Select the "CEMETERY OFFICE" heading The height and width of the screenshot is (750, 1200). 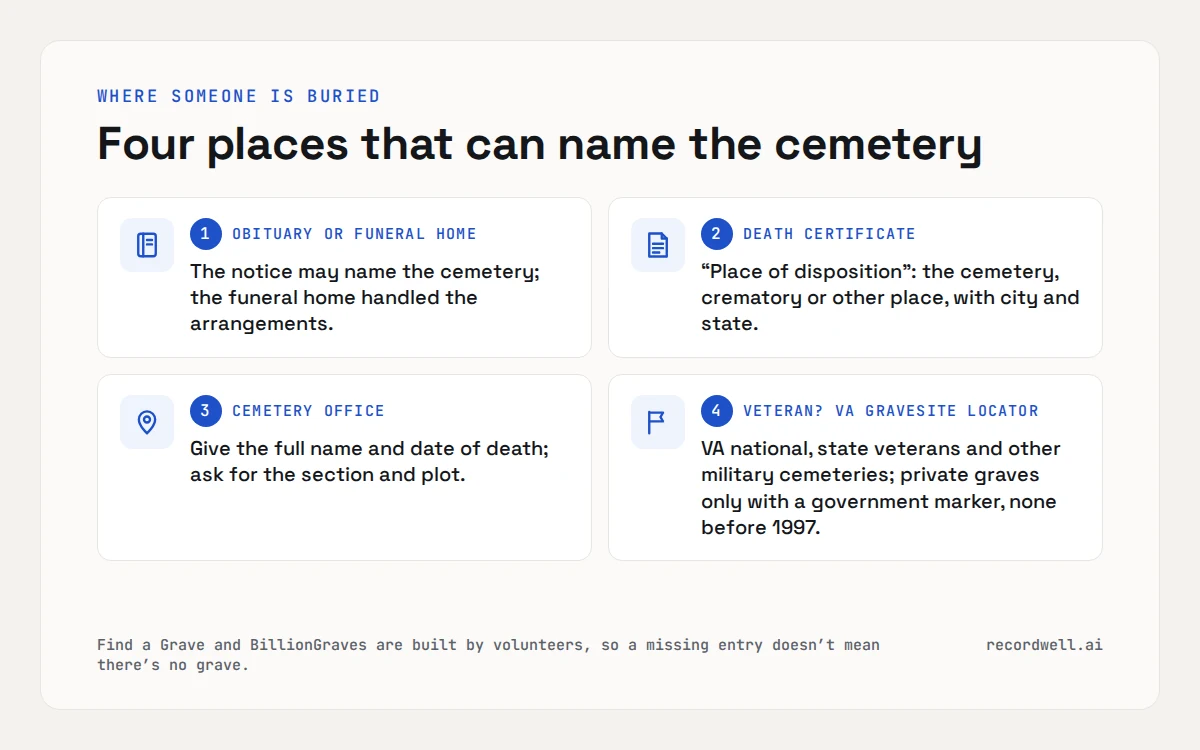coord(308,411)
